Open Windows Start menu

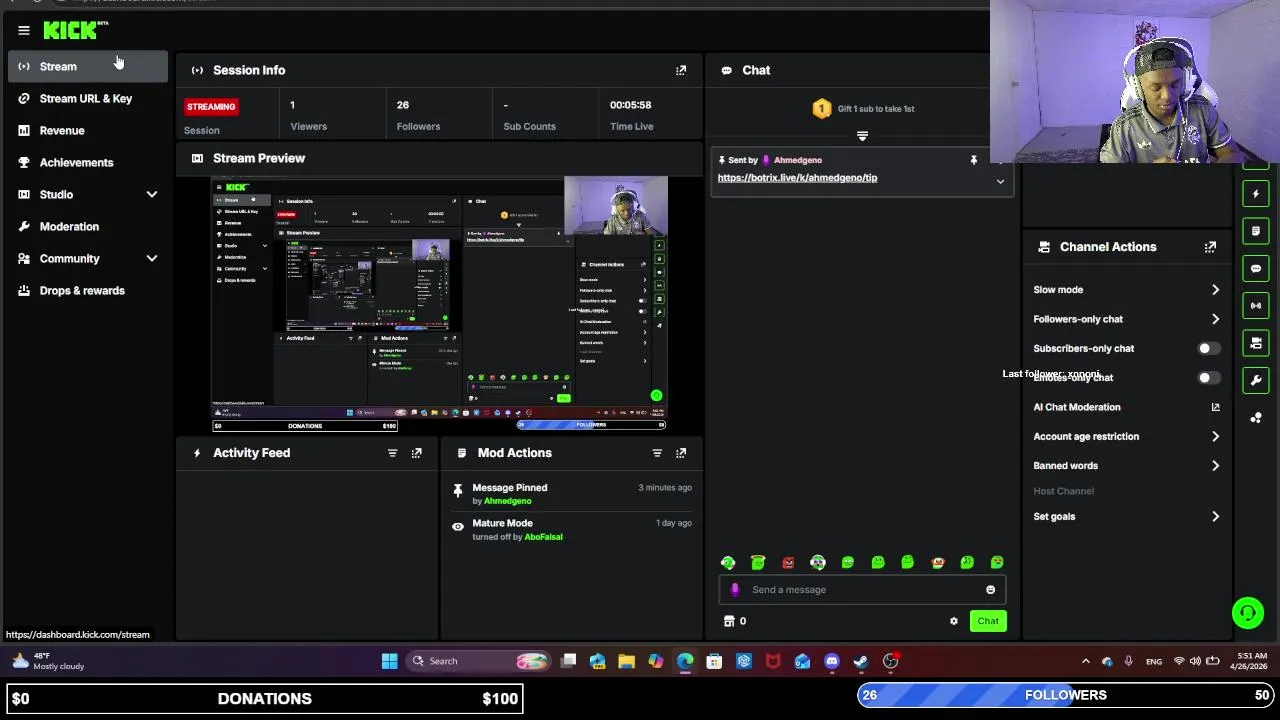point(390,661)
